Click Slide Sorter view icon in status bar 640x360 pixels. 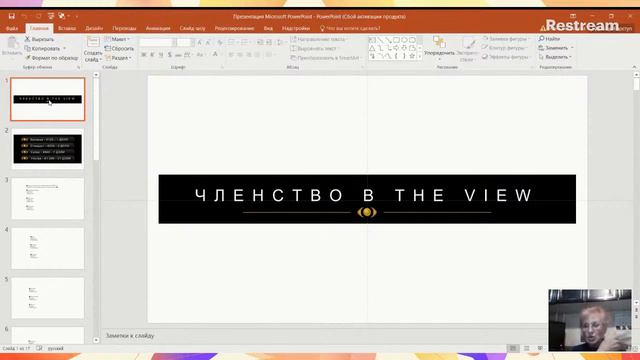point(527,348)
